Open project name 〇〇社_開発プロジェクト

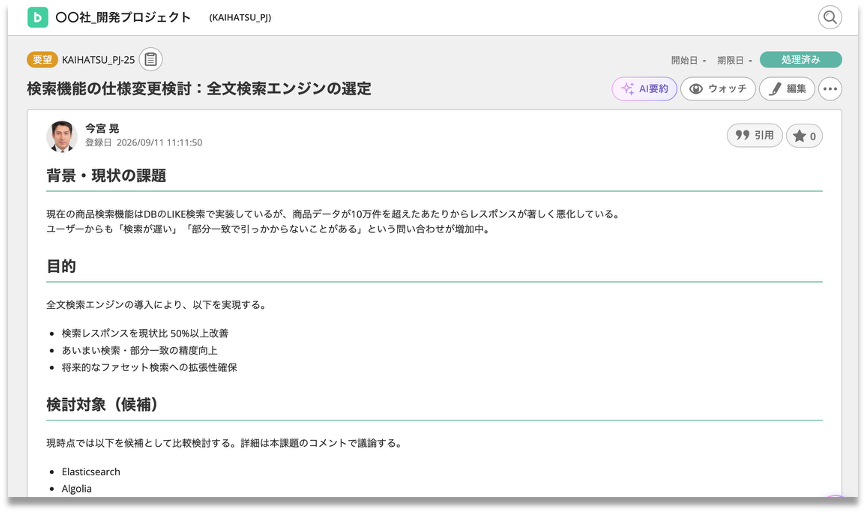[x=123, y=17]
